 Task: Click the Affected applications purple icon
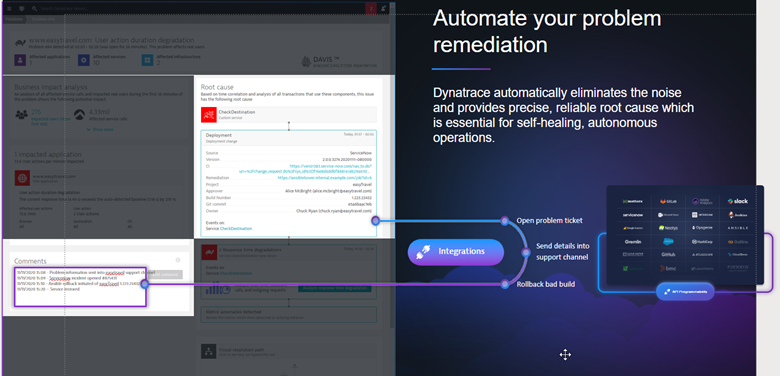(x=20, y=60)
